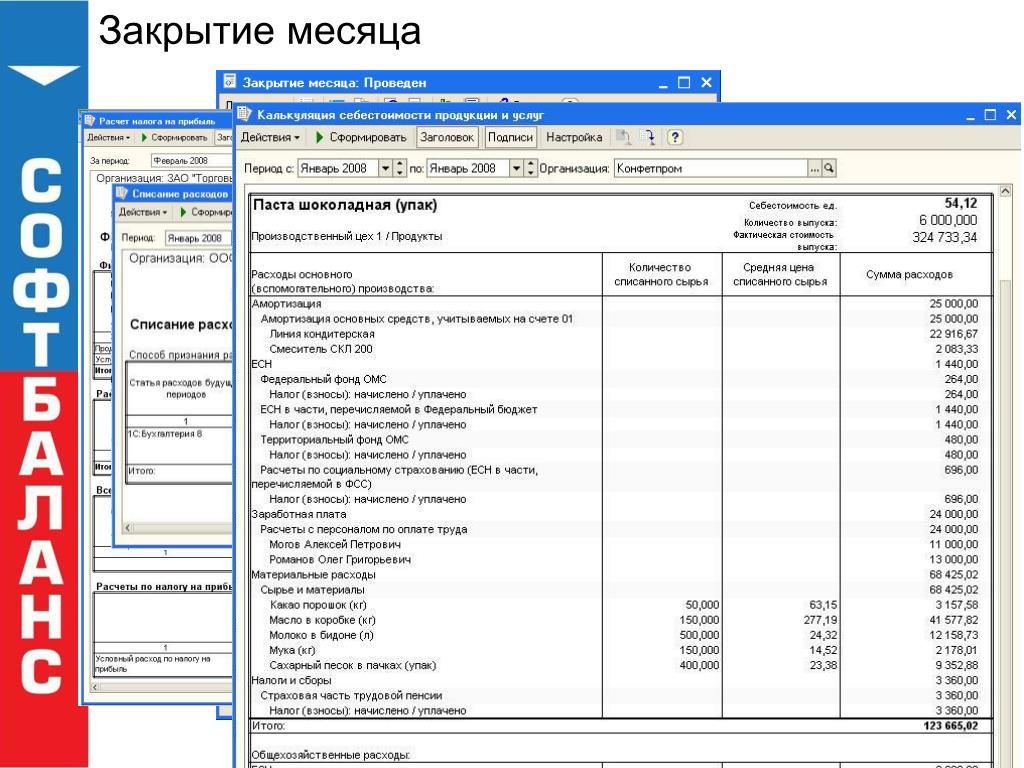Viewport: 1024px width, 768px height.
Task: Click the по period spinner arrows
Action: coord(530,168)
